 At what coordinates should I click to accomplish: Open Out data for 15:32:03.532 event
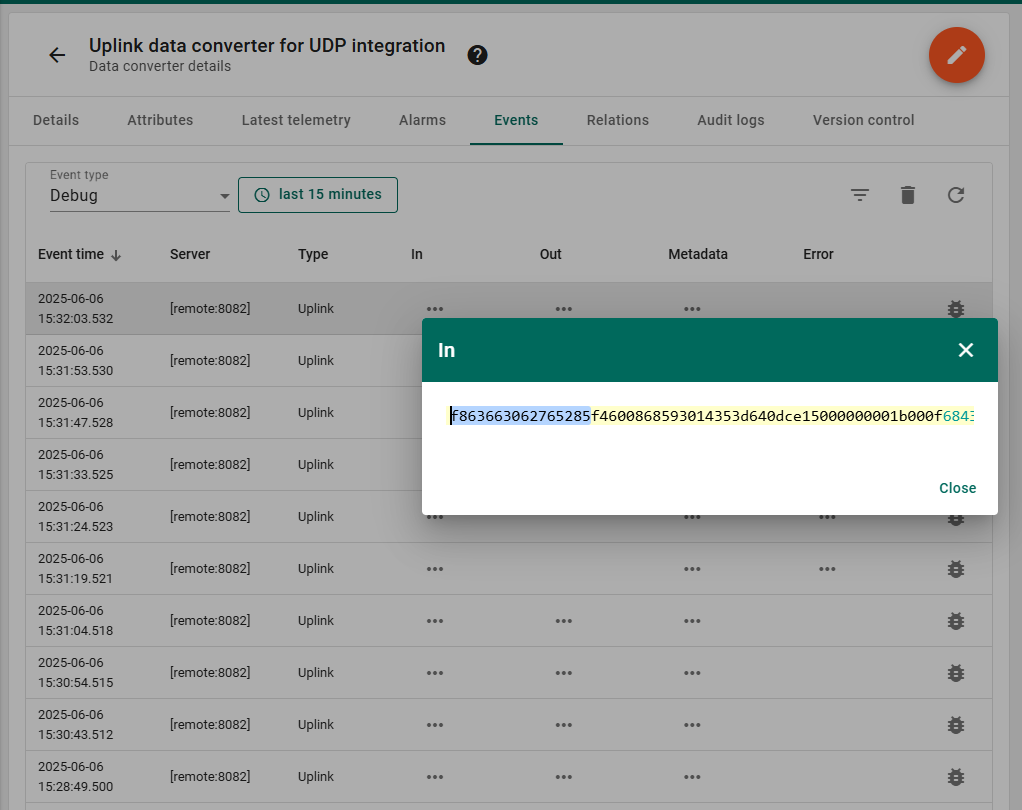[x=564, y=309]
